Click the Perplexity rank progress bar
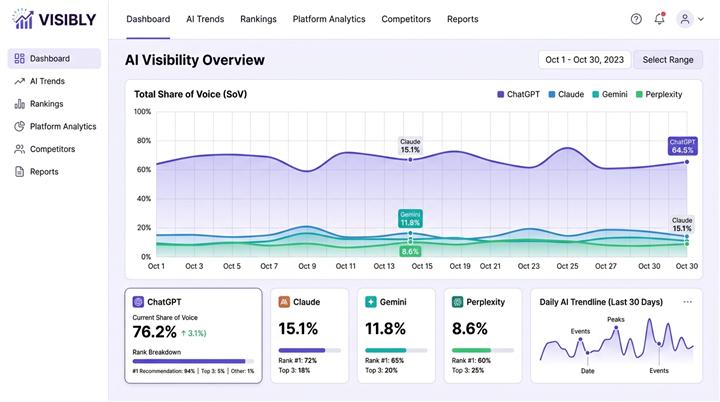This screenshot has height=402, width=720. click(x=483, y=350)
